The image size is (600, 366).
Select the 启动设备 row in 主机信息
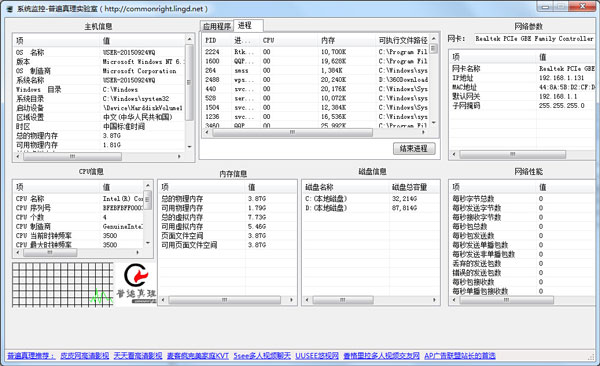pyautogui.click(x=99, y=108)
